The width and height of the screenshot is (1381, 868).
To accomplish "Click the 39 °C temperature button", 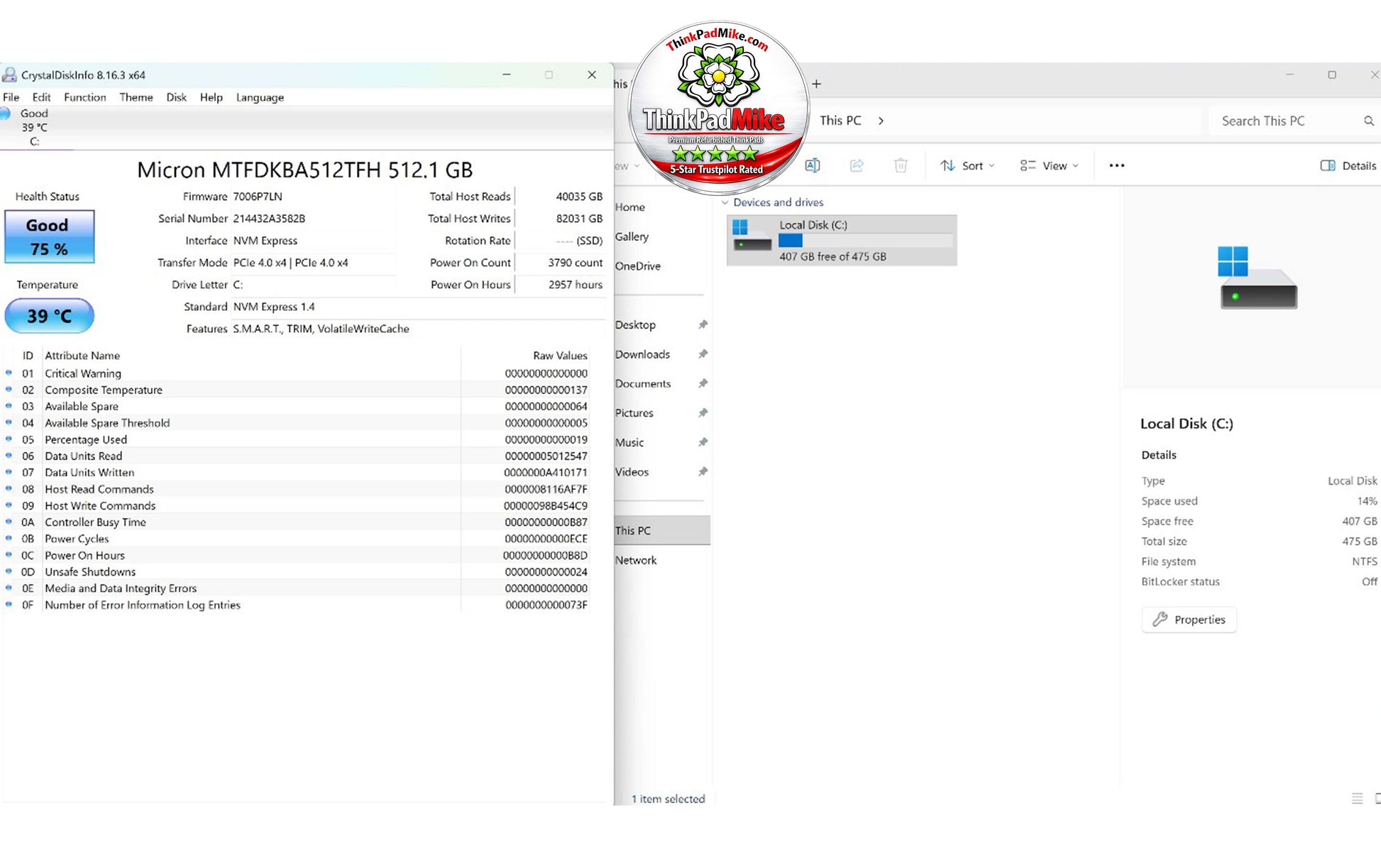I will coord(50,316).
